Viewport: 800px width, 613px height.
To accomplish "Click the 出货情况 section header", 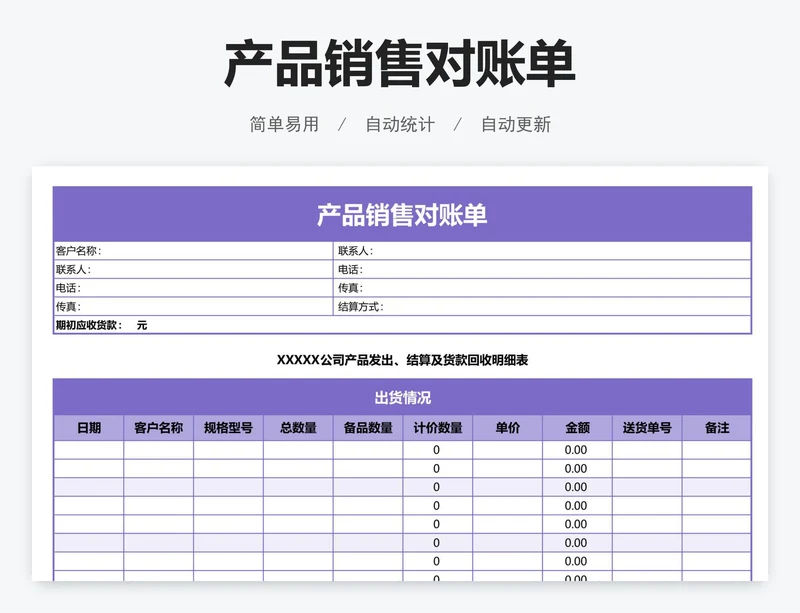I will [x=401, y=397].
